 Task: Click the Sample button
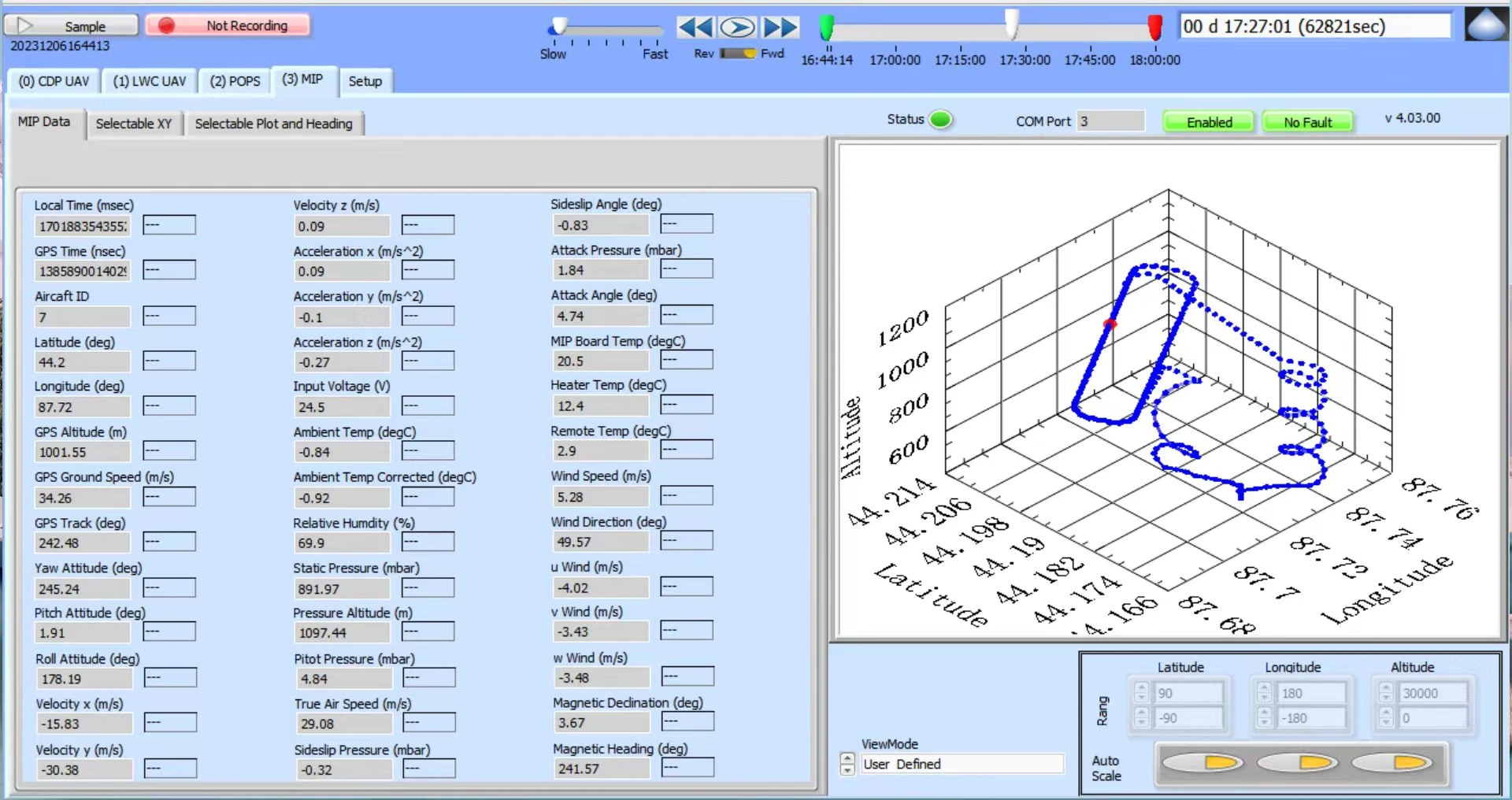coord(71,26)
